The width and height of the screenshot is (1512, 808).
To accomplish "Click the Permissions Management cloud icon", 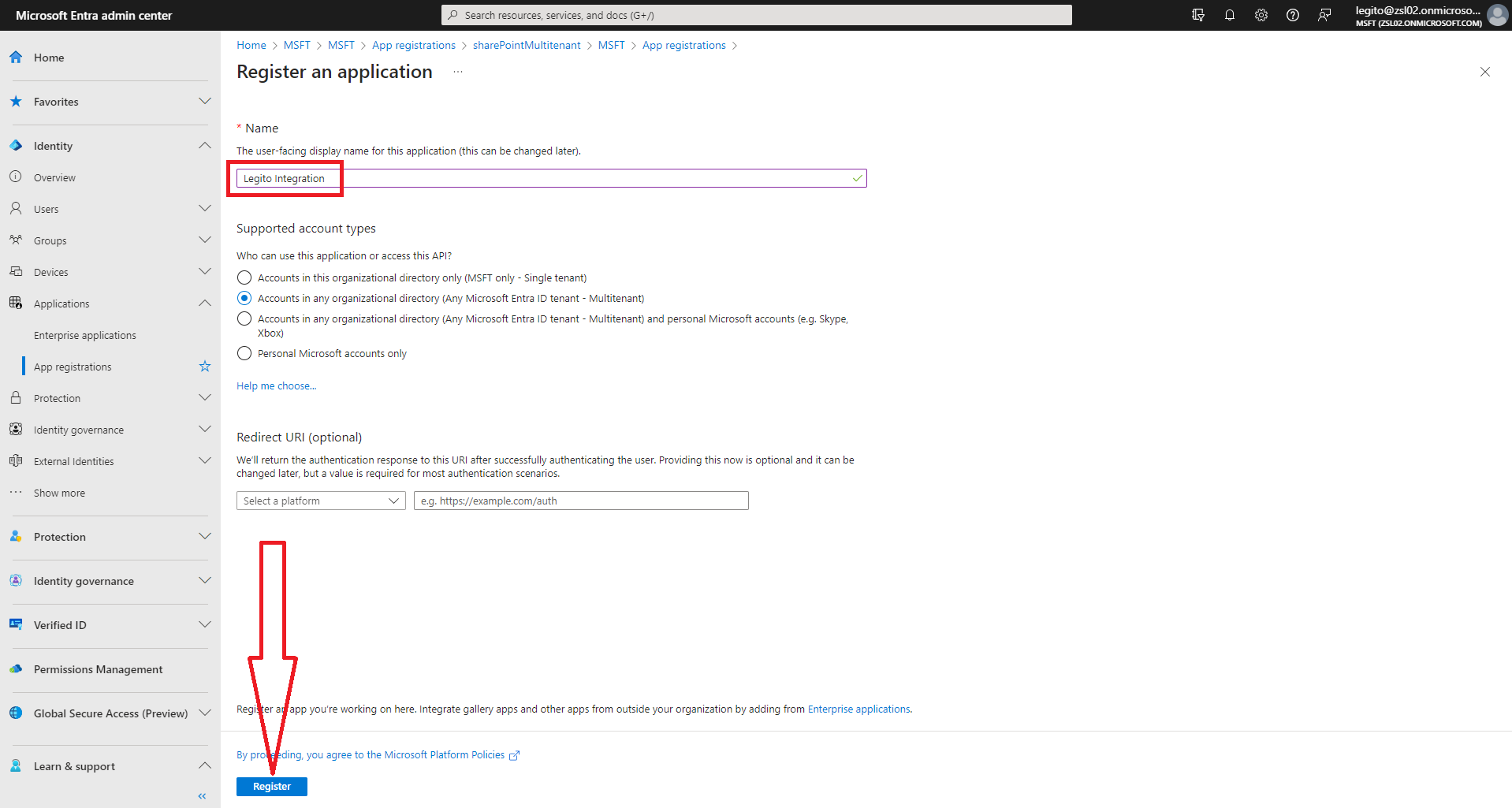I will tap(16, 668).
